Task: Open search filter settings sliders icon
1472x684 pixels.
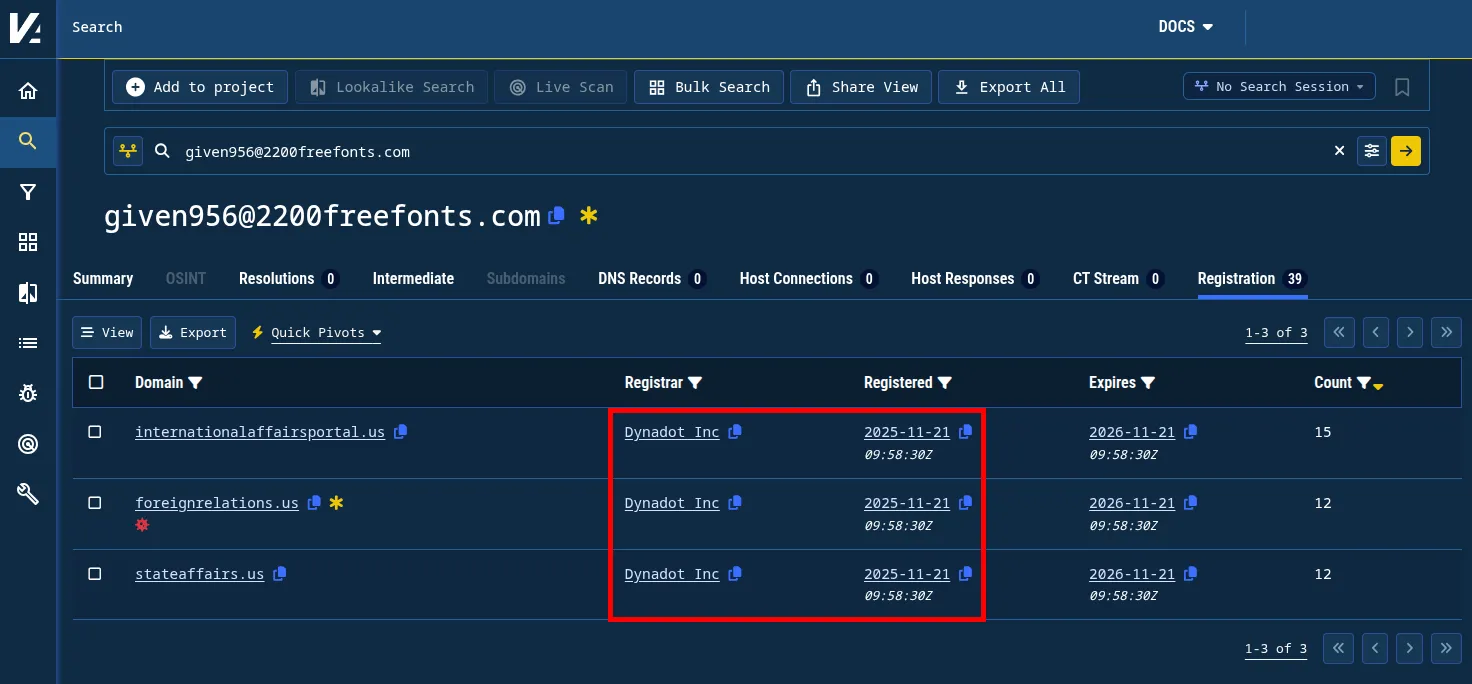Action: click(1372, 151)
